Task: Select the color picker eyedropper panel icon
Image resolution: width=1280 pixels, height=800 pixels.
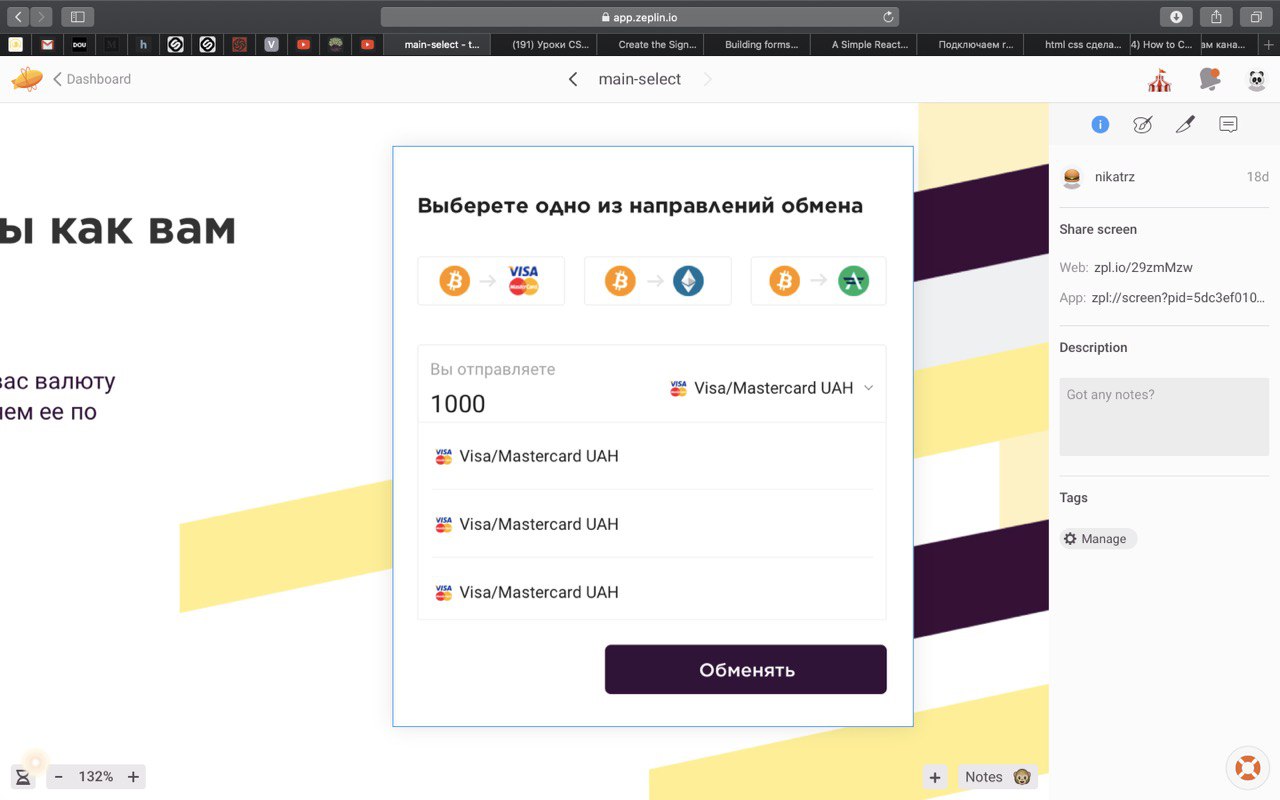Action: click(1185, 125)
